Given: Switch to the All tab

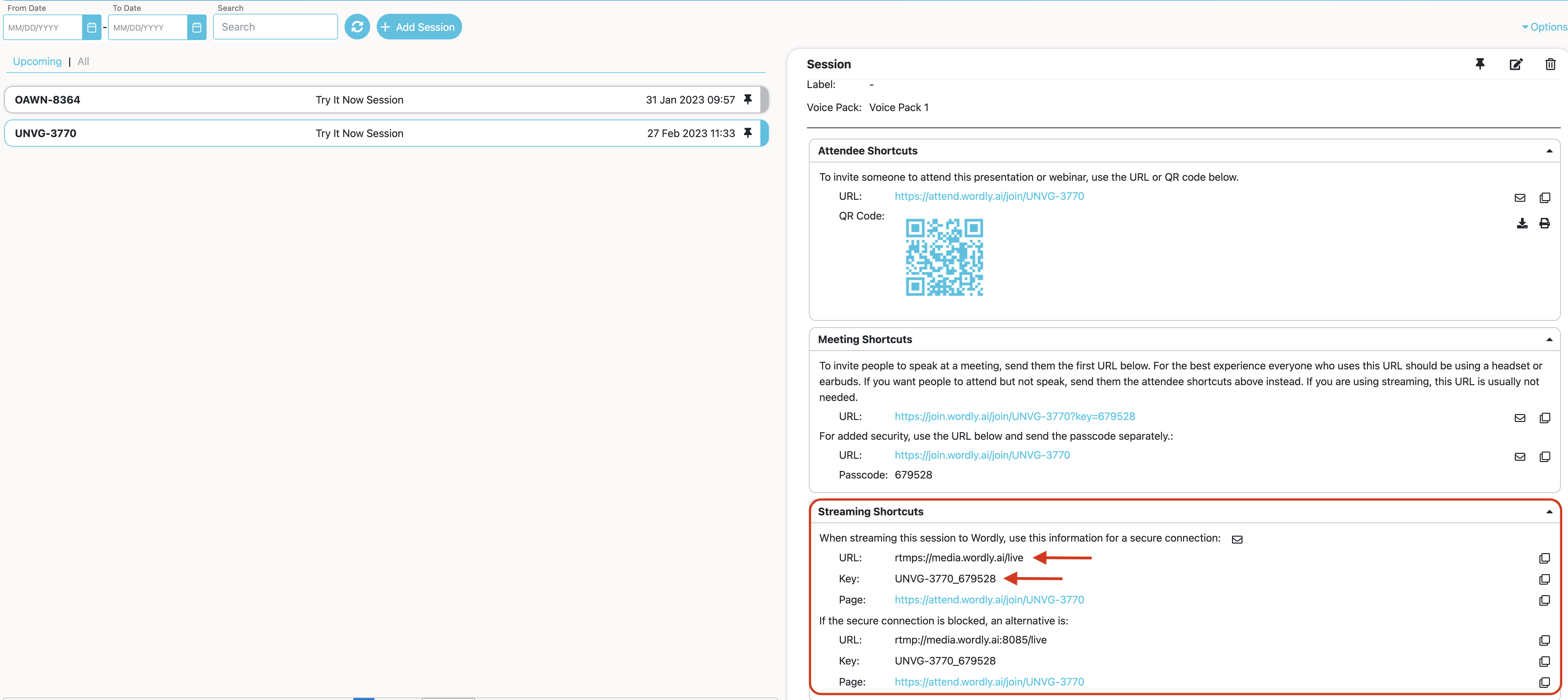Looking at the screenshot, I should [83, 61].
